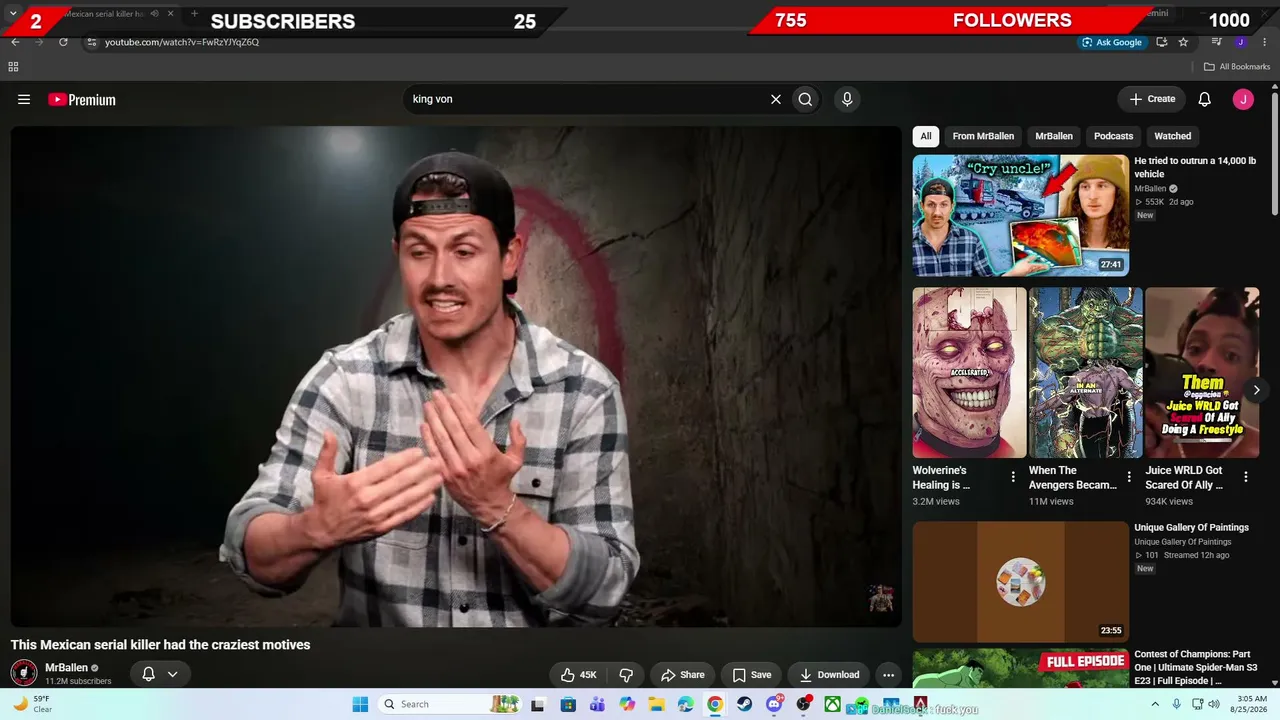This screenshot has height=720, width=1280.
Task: Show hidden system tray icons
Action: (x=1154, y=704)
